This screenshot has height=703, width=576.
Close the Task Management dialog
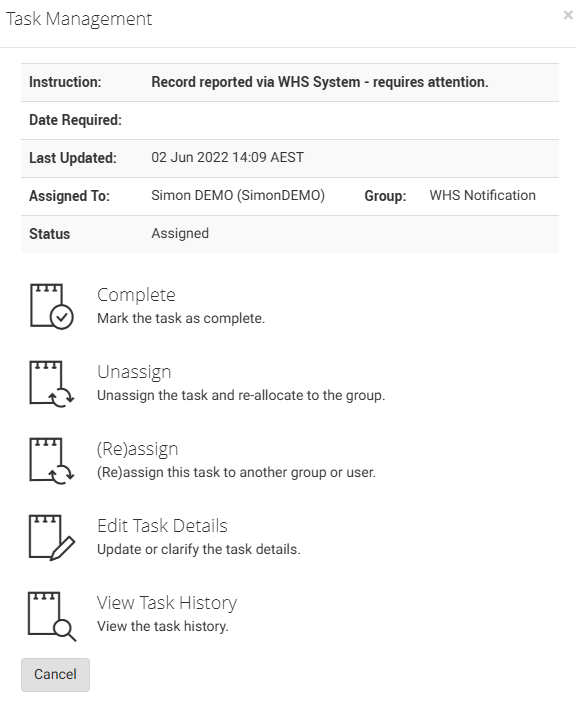pos(568,15)
